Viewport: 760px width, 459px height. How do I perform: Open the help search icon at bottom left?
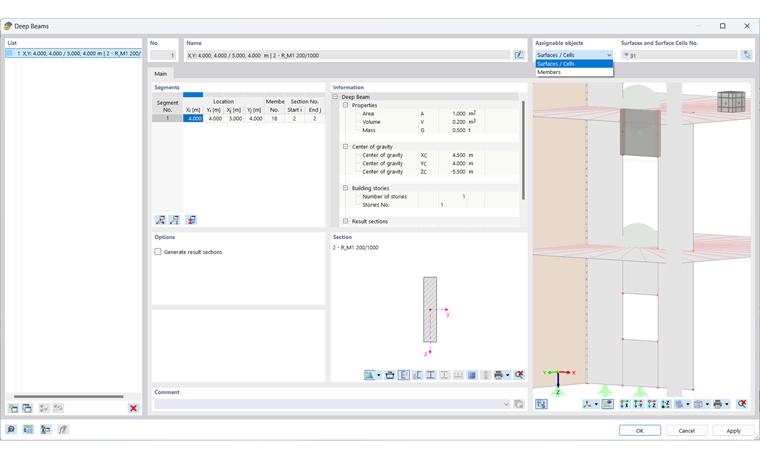[x=11, y=429]
